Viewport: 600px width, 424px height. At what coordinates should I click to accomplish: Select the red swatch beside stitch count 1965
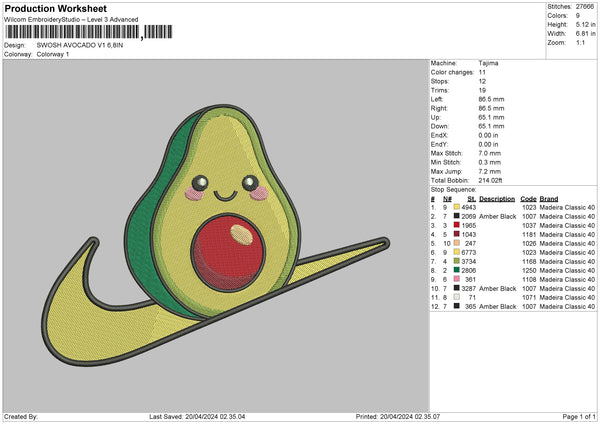pos(457,225)
